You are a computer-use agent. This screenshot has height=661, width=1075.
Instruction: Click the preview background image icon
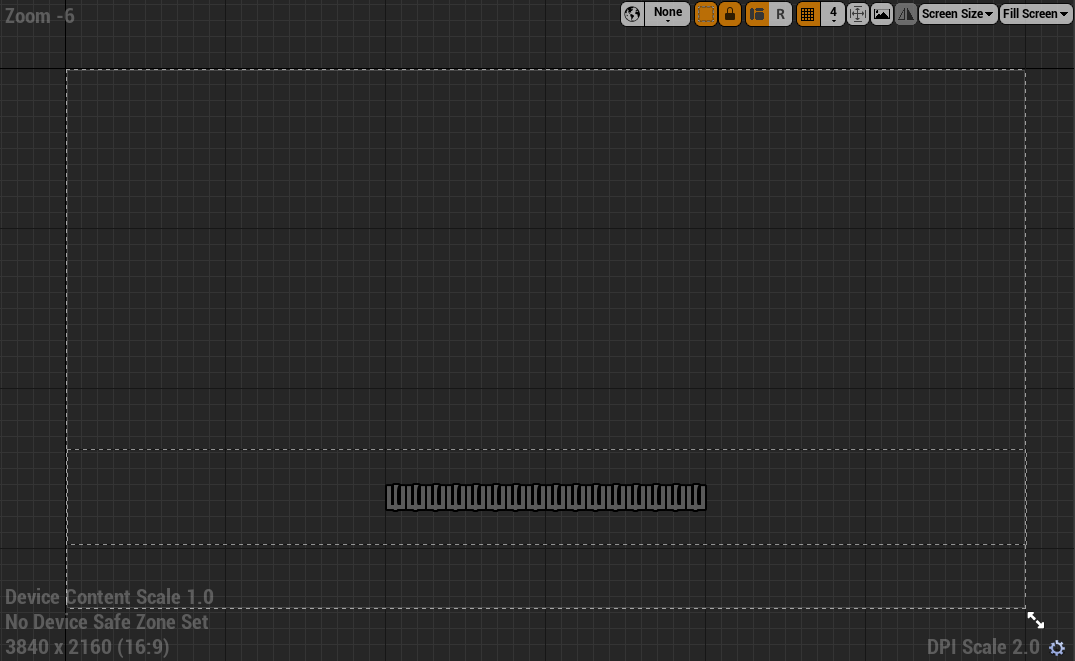[x=882, y=14]
